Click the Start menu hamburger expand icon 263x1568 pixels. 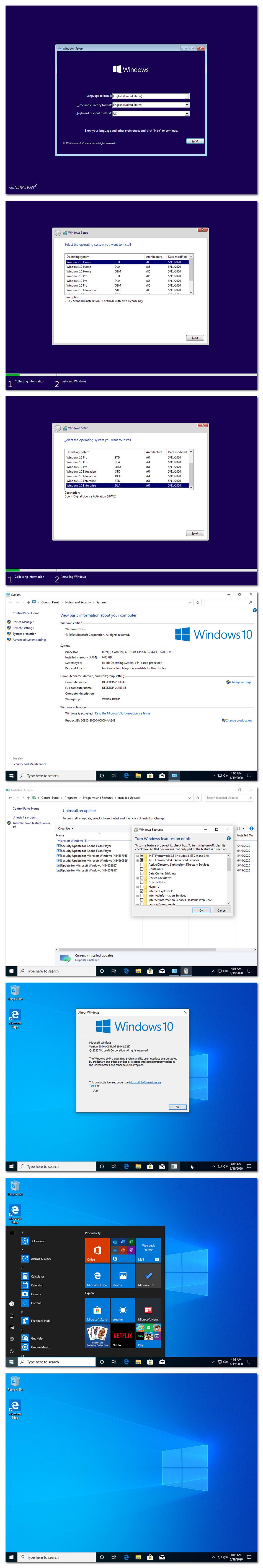tap(12, 1233)
